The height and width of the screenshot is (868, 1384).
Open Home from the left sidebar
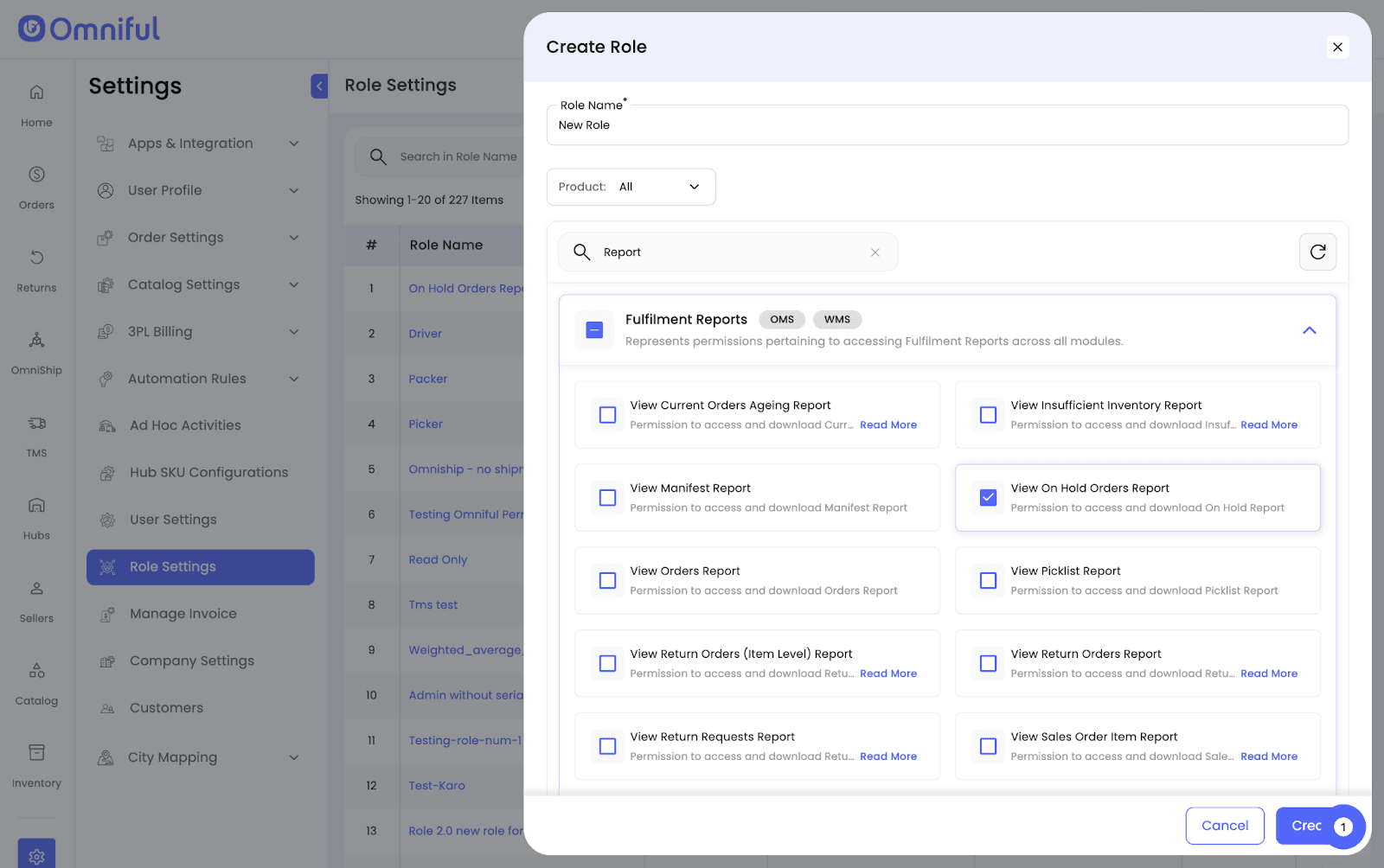coord(36,104)
